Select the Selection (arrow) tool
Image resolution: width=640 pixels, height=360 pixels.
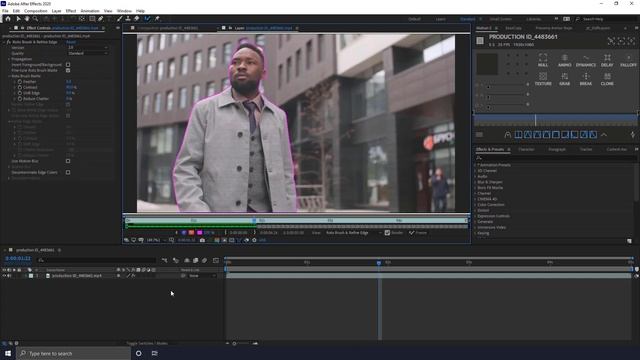(x=18, y=19)
